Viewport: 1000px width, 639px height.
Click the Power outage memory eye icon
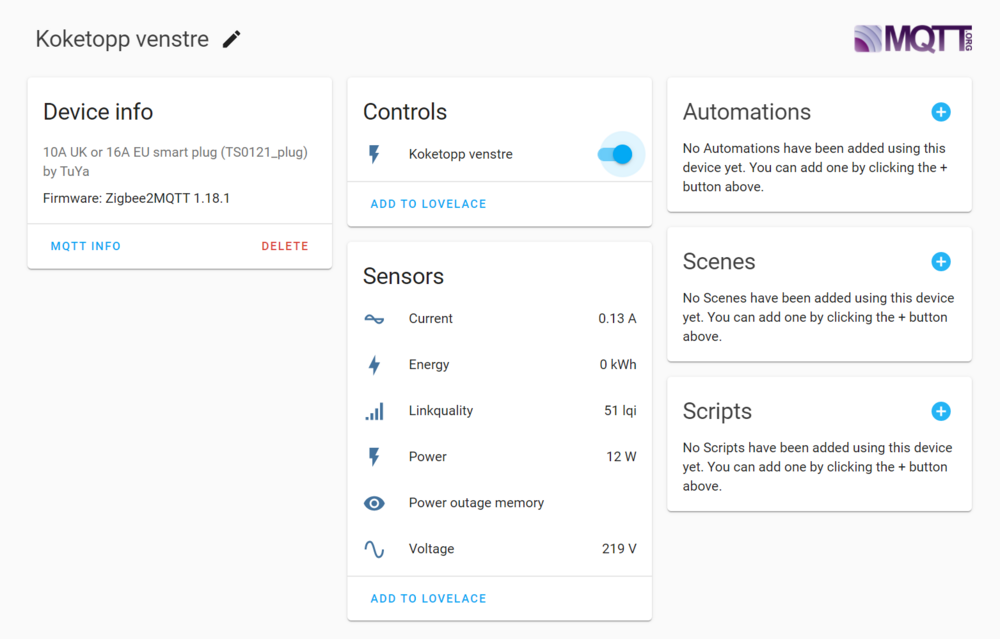coord(374,503)
